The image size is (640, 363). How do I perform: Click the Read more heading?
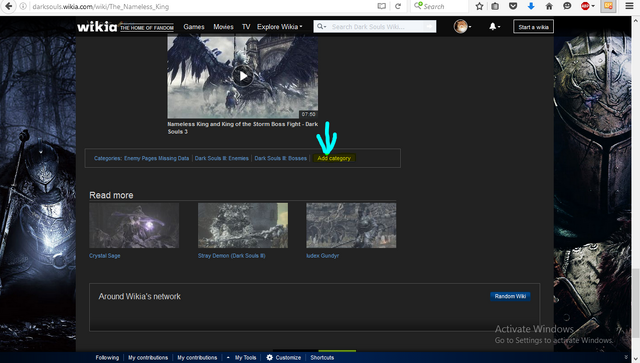[111, 195]
